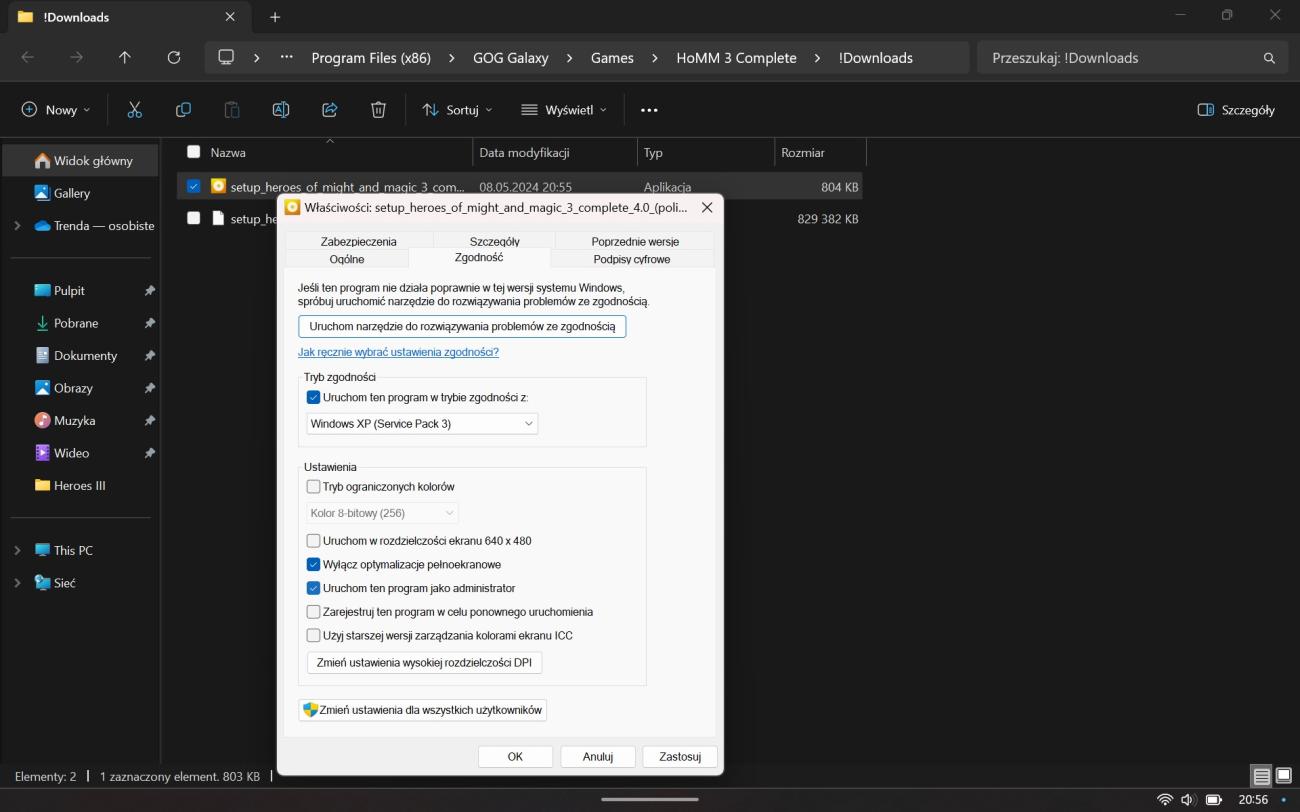Click the Delete trash can icon
Screen dimensions: 1300x812
pyautogui.click(x=378, y=110)
